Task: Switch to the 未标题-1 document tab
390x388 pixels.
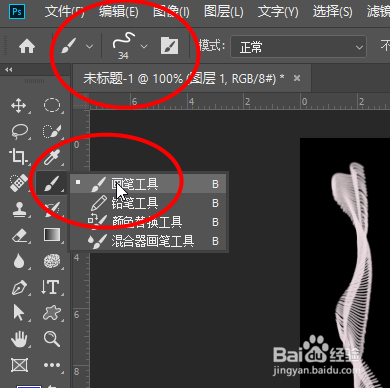Action: coord(184,79)
